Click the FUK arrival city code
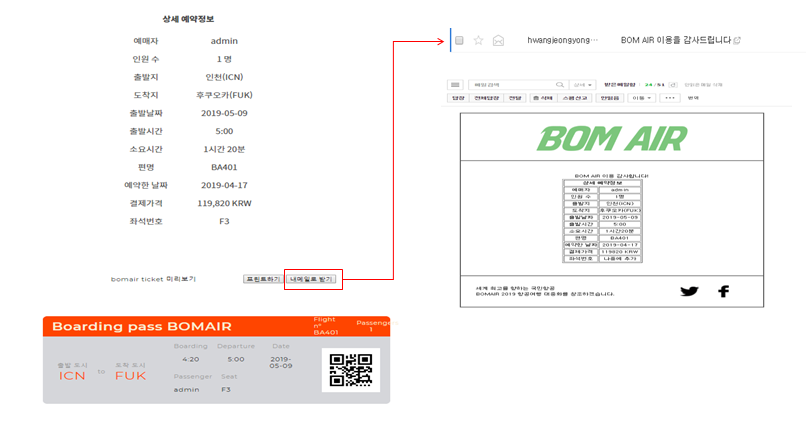806x421 pixels. coord(131,376)
